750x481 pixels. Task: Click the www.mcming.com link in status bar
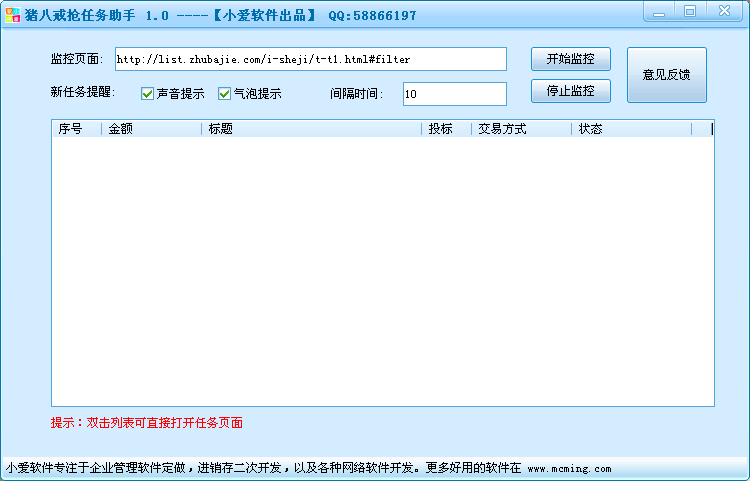point(569,469)
